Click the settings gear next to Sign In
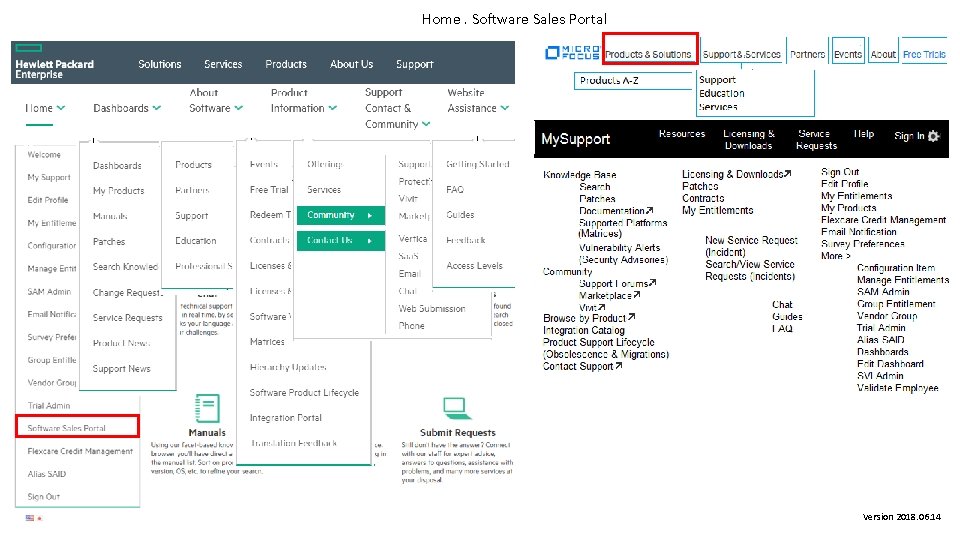The image size is (960, 540). 934,136
